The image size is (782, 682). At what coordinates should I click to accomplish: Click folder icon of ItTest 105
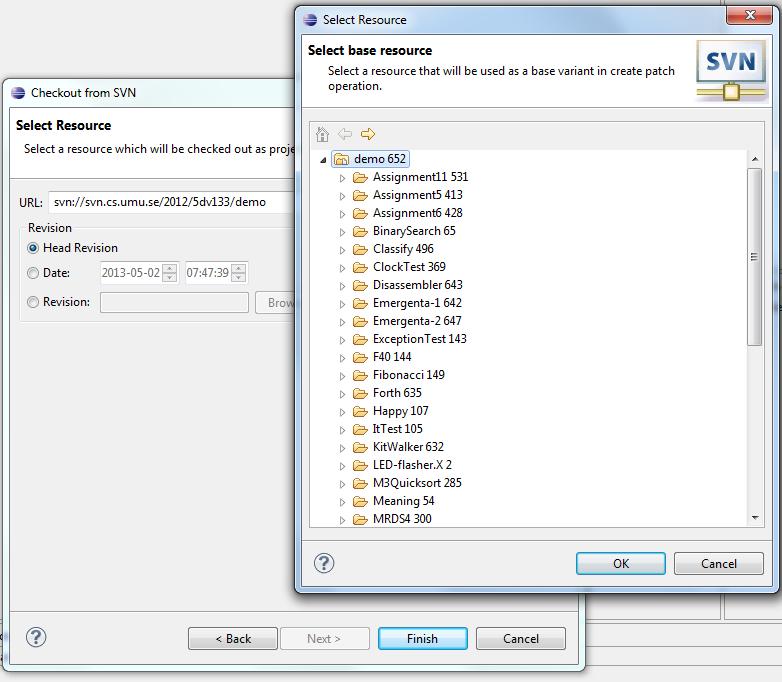tap(360, 430)
